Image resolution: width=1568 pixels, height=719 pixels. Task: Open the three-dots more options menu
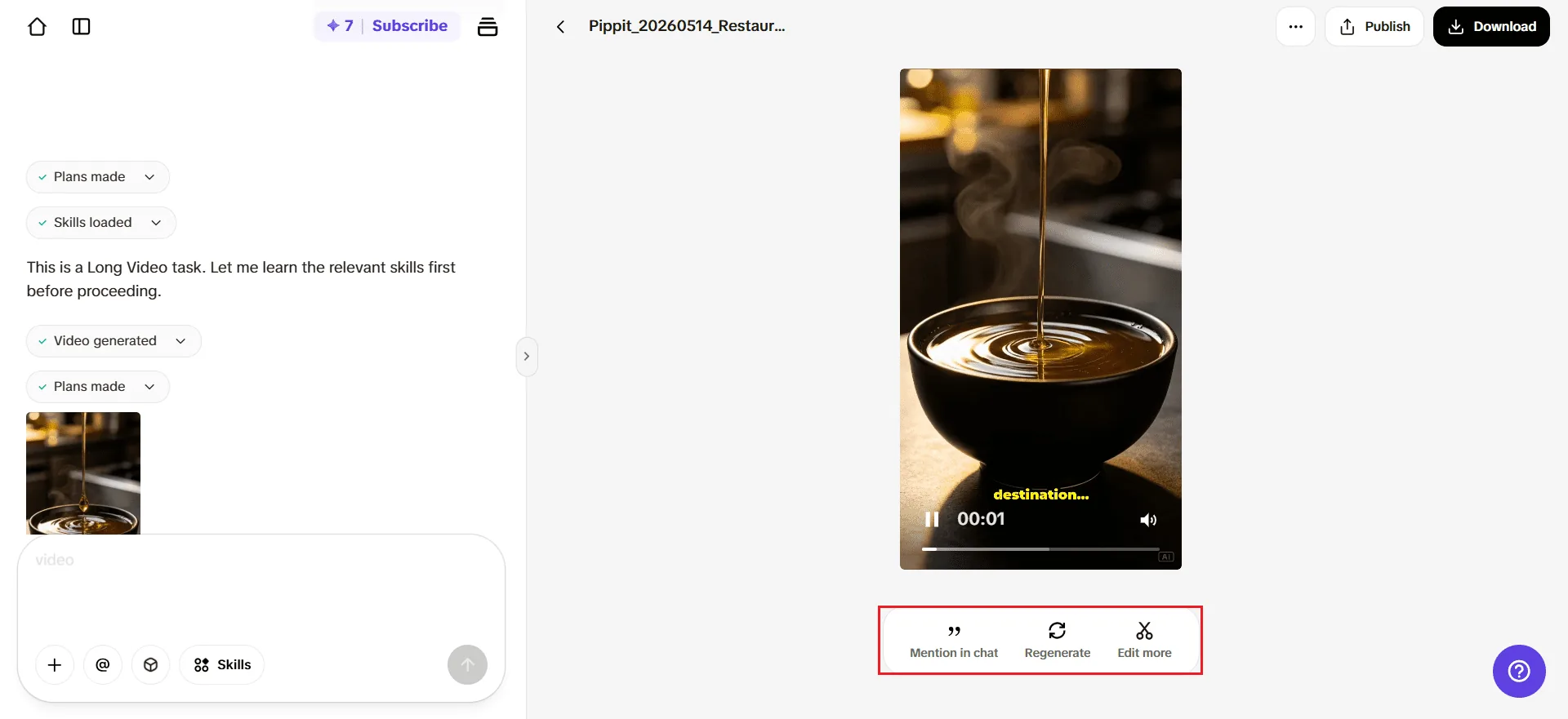click(x=1295, y=26)
